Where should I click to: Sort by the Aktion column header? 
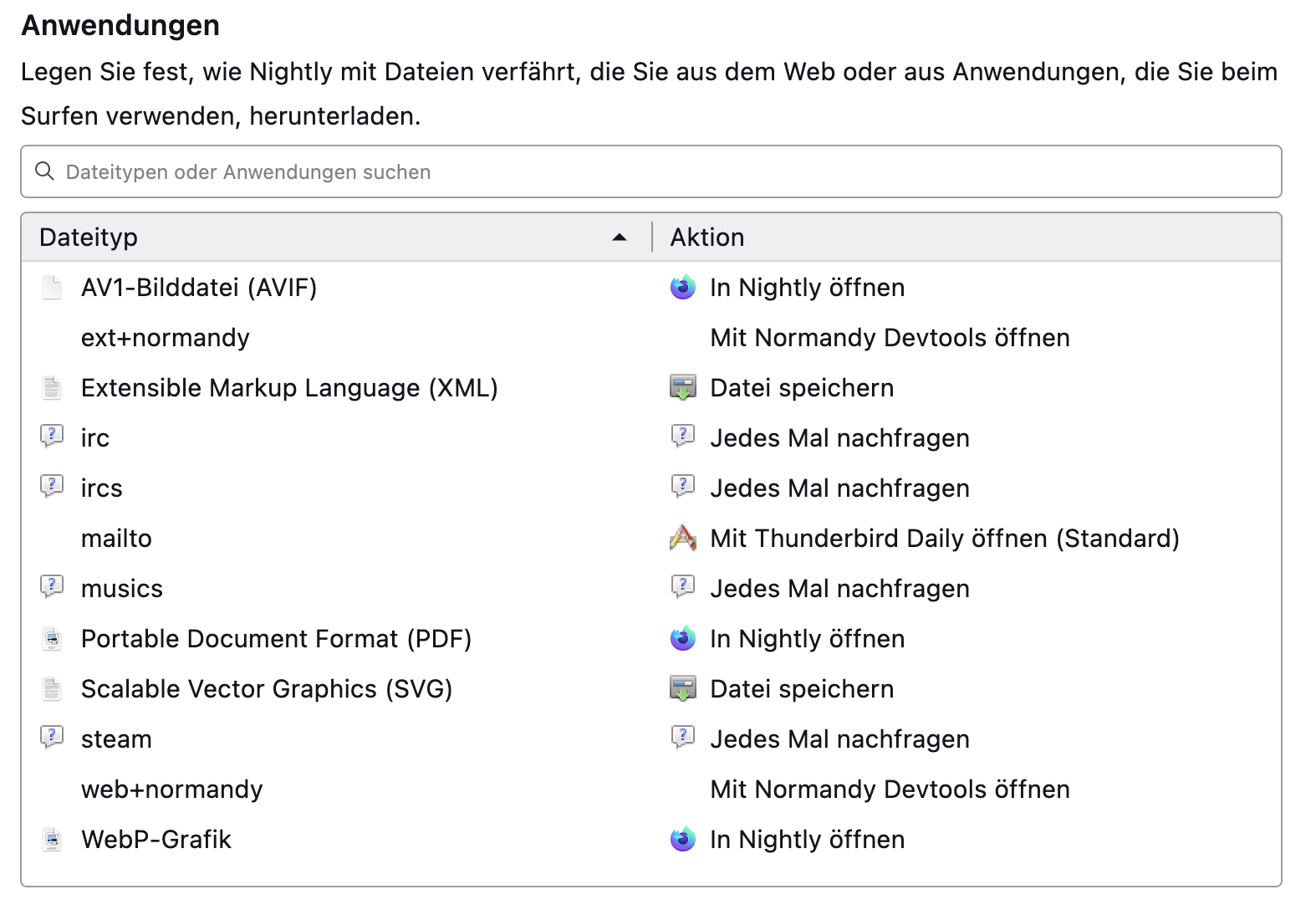707,238
